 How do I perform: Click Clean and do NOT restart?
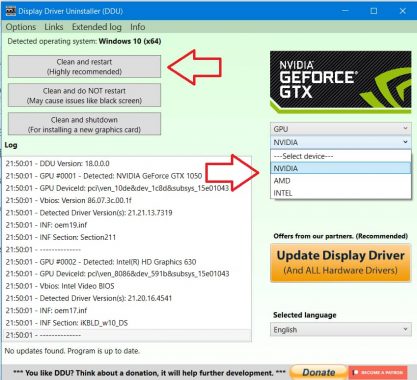click(84, 95)
